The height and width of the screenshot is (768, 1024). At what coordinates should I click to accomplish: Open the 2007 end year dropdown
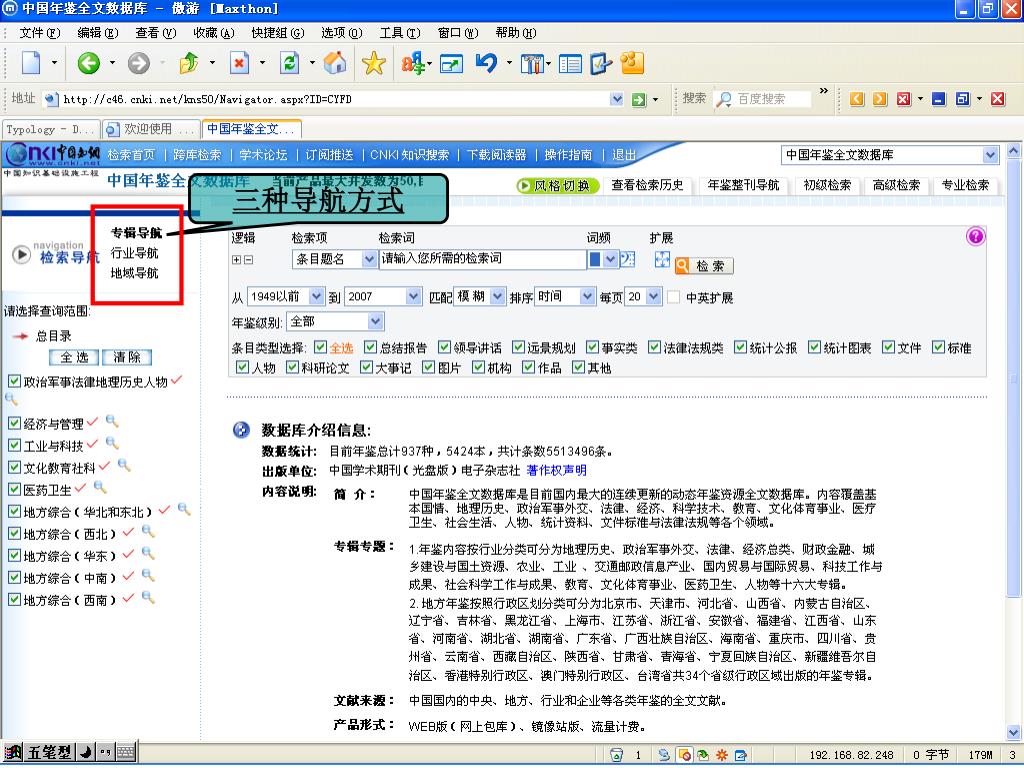[413, 296]
